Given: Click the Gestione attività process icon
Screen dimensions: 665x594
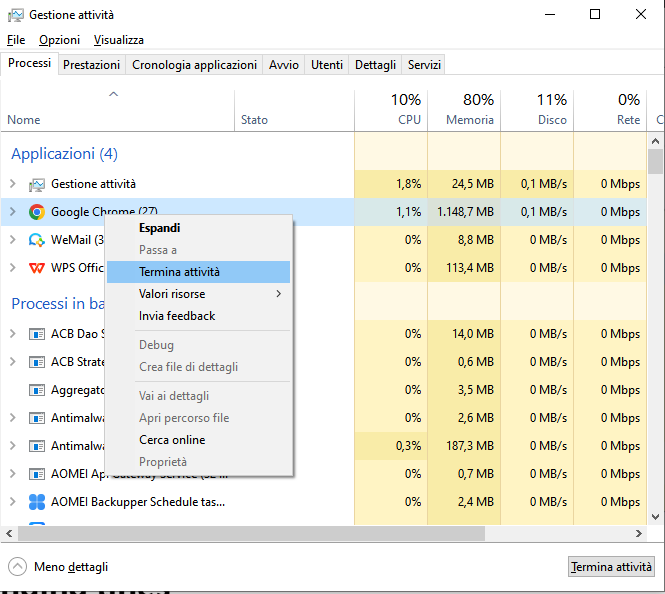Looking at the screenshot, I should [37, 184].
